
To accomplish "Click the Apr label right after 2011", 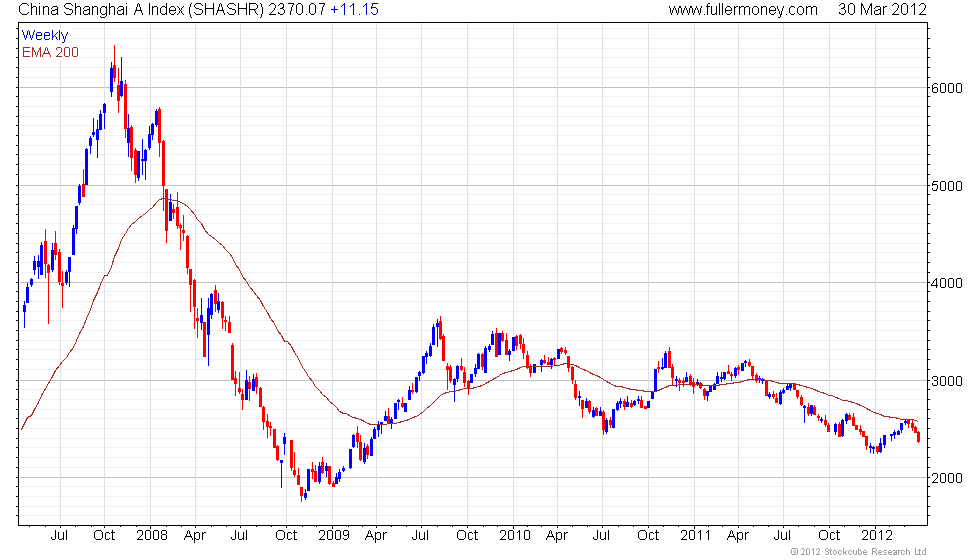I will pos(738,536).
